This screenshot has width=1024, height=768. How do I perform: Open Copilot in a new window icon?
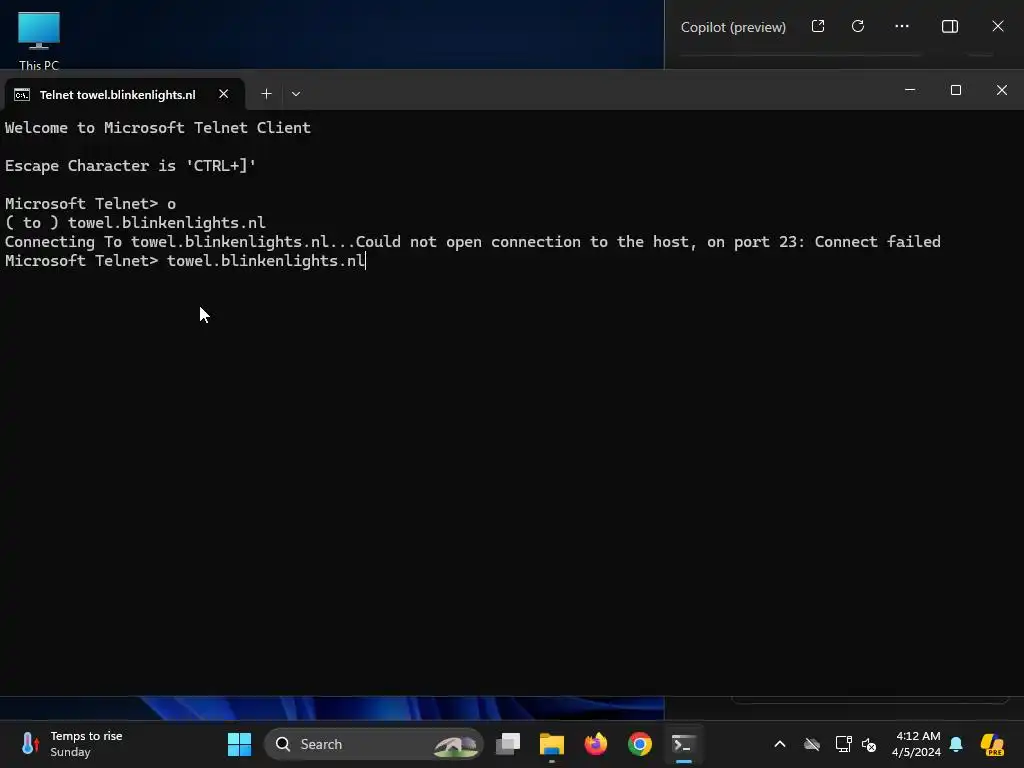point(818,26)
